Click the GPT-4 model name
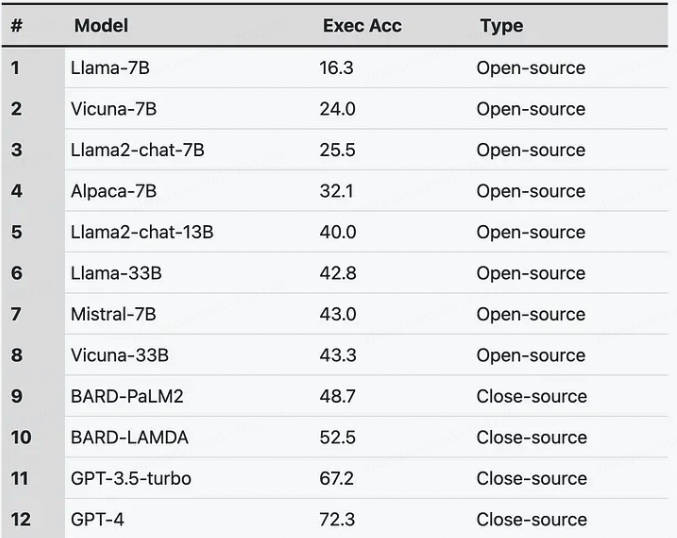 pyautogui.click(x=97, y=519)
